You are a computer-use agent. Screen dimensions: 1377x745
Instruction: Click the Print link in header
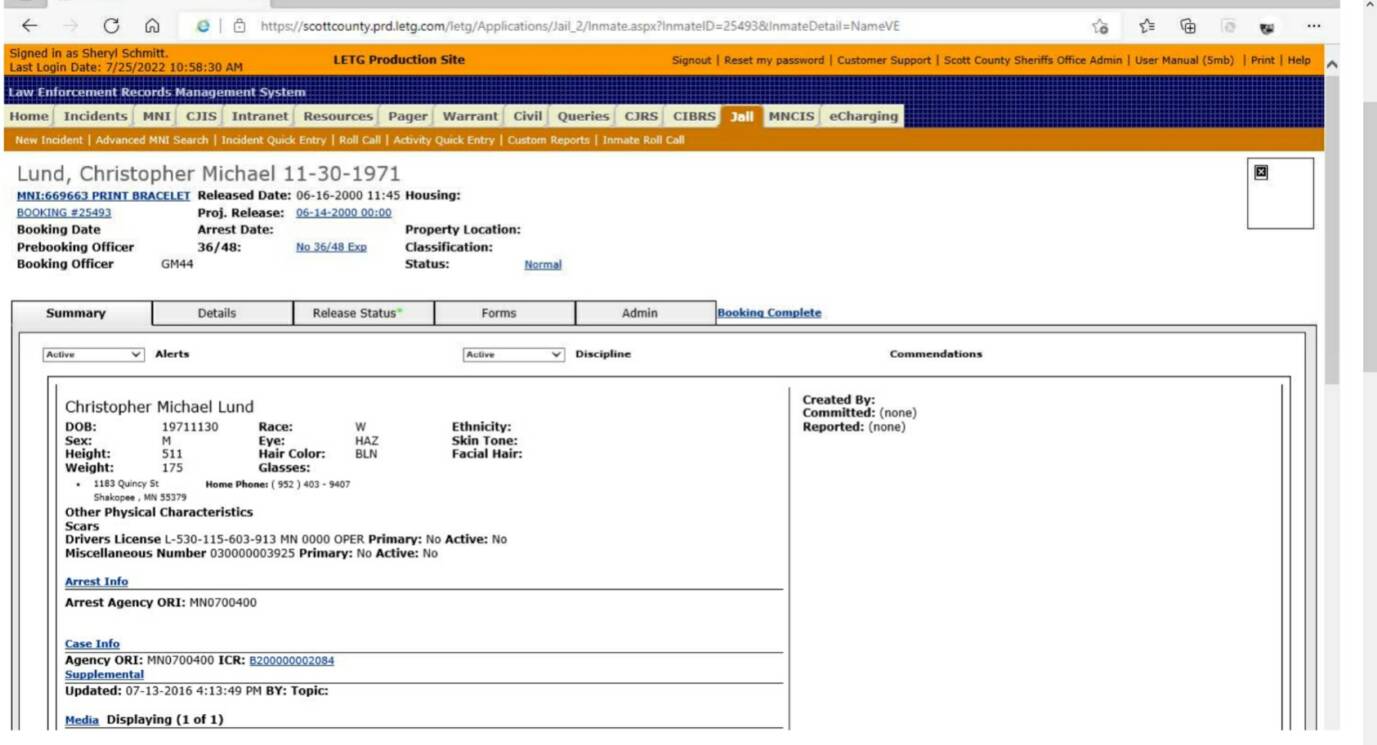1263,60
